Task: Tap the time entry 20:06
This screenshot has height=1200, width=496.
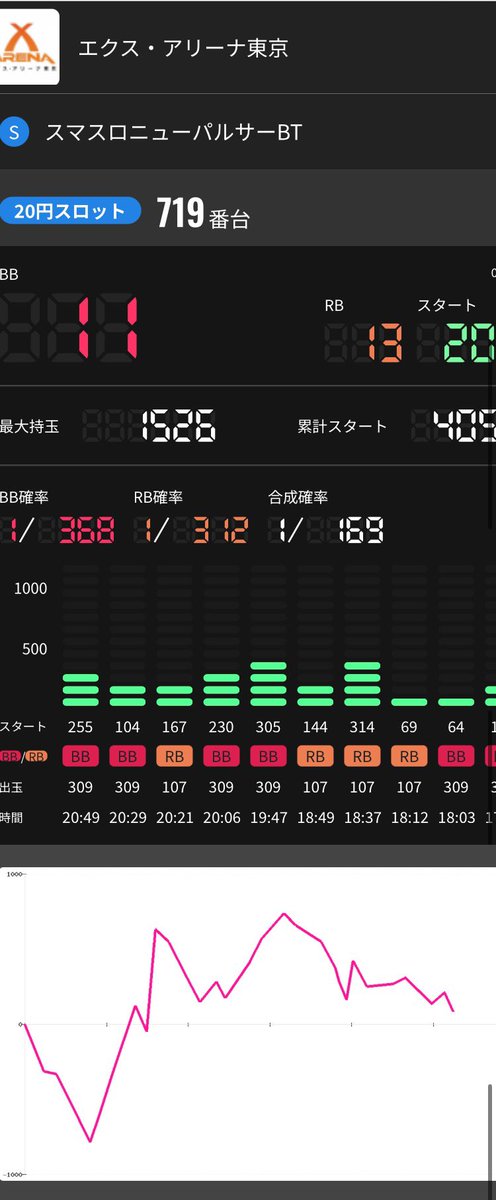Action: [x=221, y=817]
